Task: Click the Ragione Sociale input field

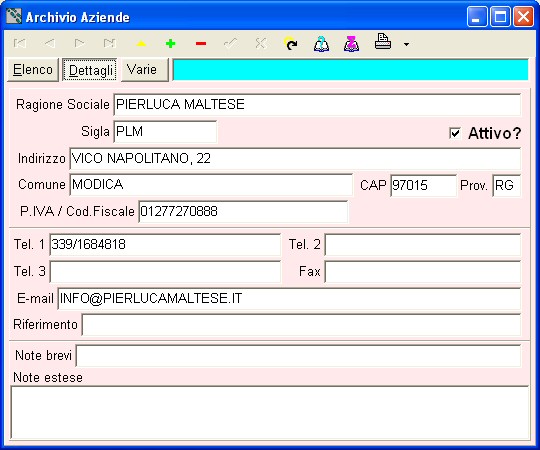Action: (317, 104)
